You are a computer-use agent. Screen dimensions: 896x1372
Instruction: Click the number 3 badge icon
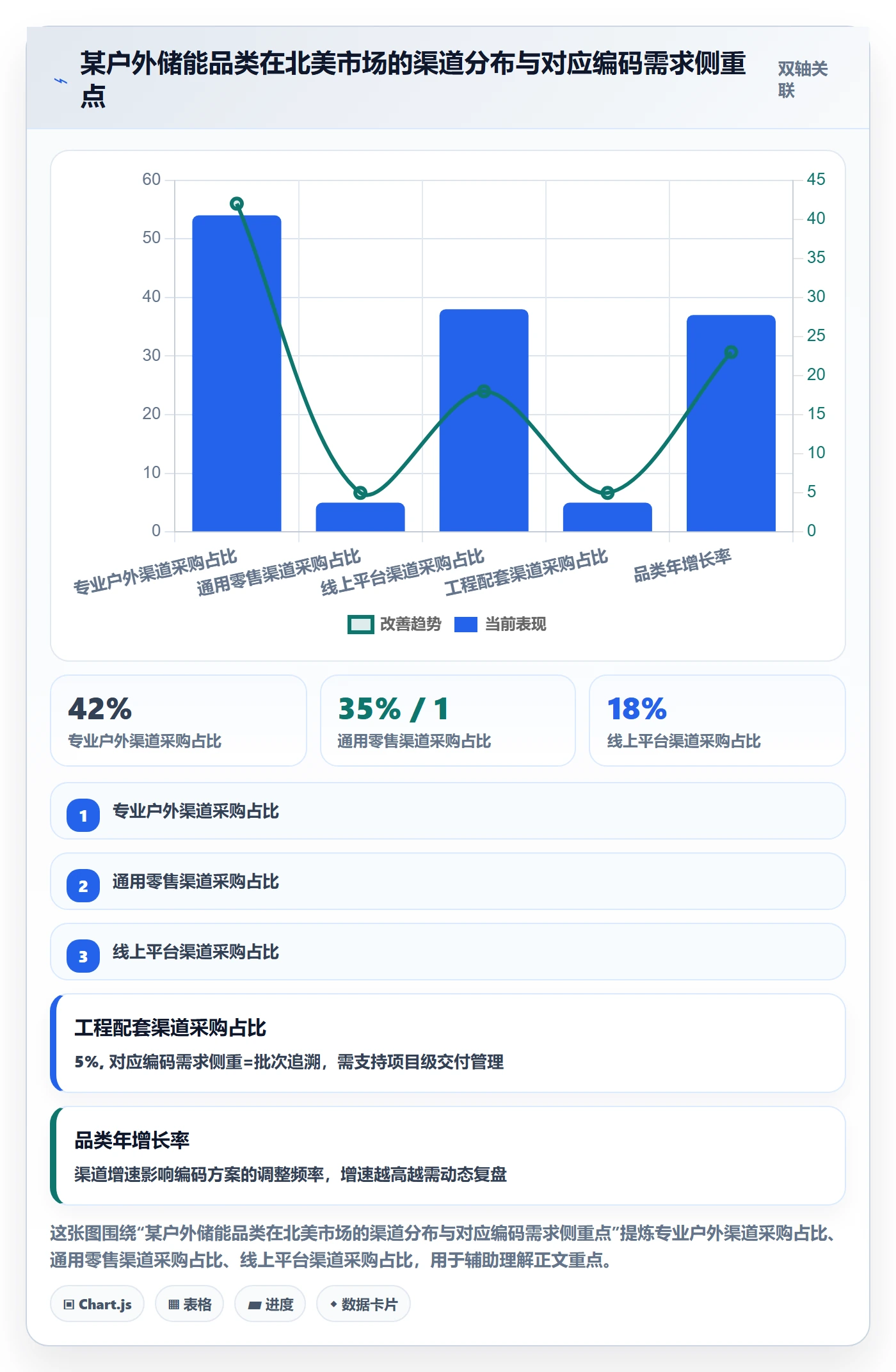click(83, 956)
